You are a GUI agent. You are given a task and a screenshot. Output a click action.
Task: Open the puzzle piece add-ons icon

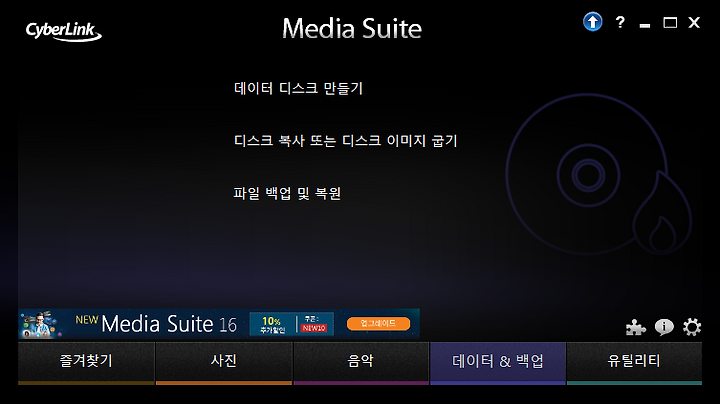pos(636,327)
